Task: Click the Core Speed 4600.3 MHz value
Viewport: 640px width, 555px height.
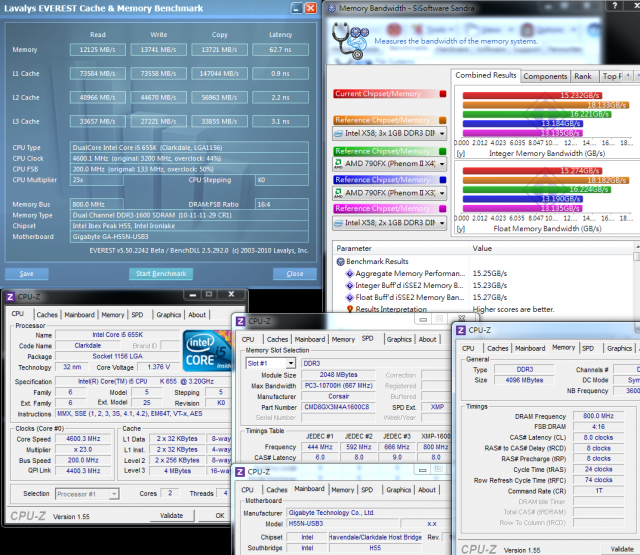Action: click(83, 439)
